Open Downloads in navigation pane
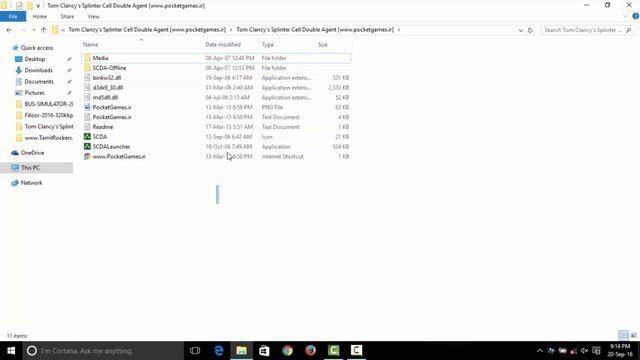Screen dimensions: 640x360 (x=38, y=70)
